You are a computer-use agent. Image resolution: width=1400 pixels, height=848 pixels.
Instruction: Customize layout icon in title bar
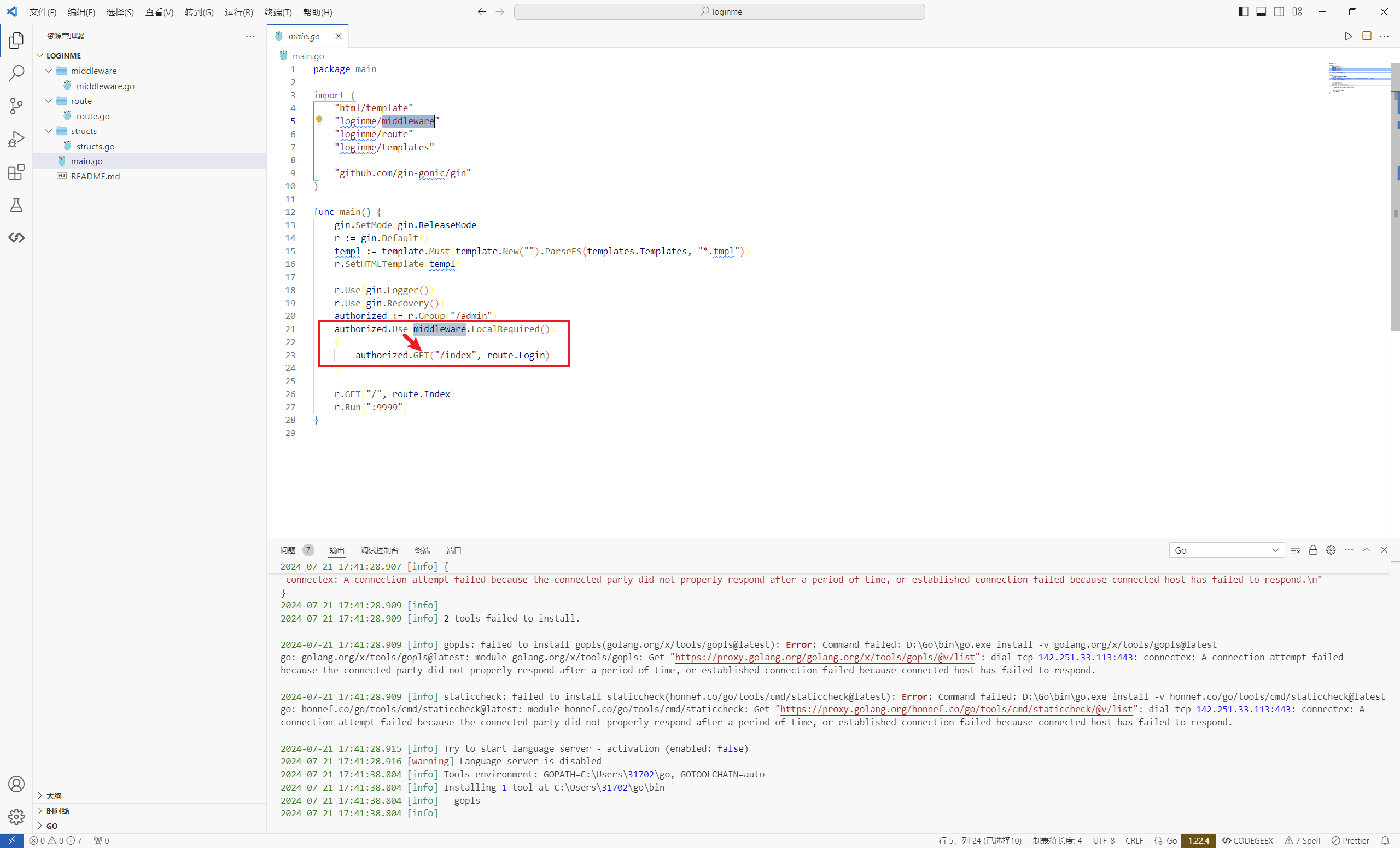pos(1297,11)
